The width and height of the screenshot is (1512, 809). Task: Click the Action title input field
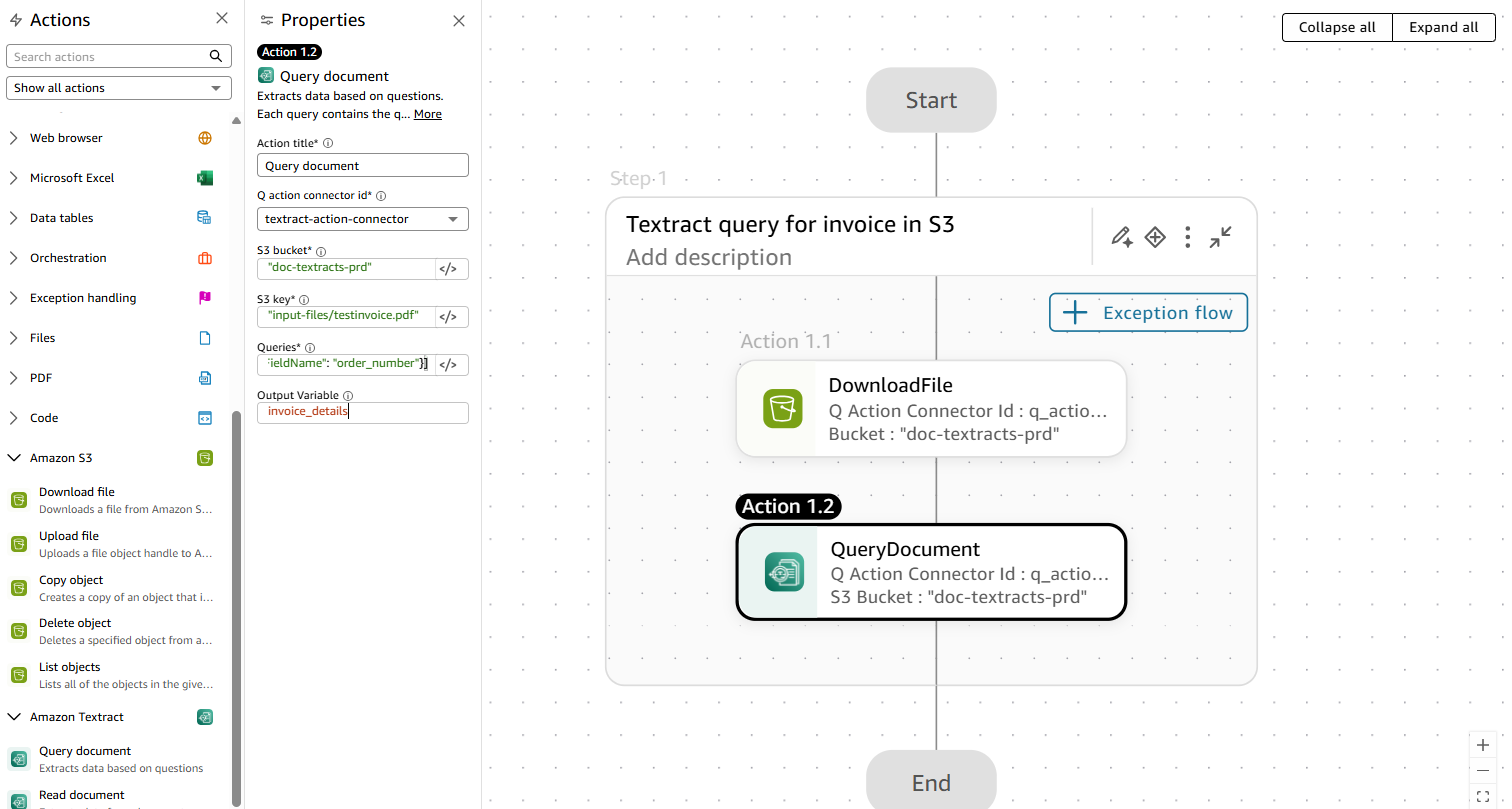pos(363,166)
